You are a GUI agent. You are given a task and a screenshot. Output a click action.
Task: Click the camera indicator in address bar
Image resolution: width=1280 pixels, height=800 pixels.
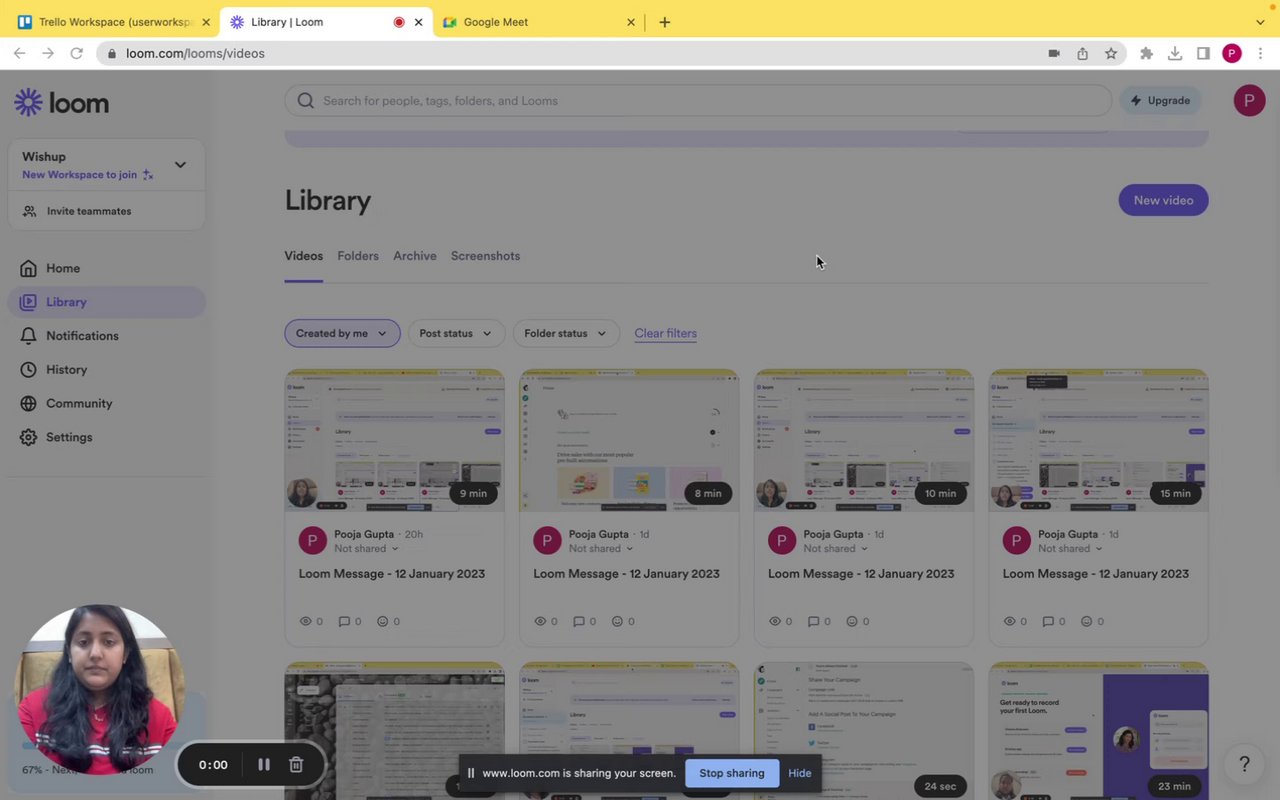tap(1053, 53)
